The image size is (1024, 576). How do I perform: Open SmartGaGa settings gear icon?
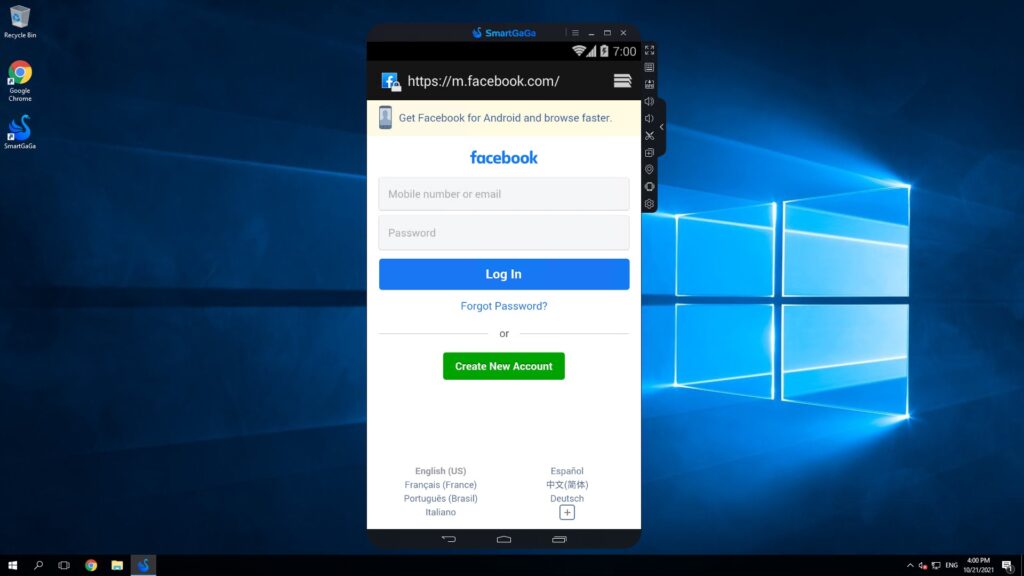tap(649, 203)
